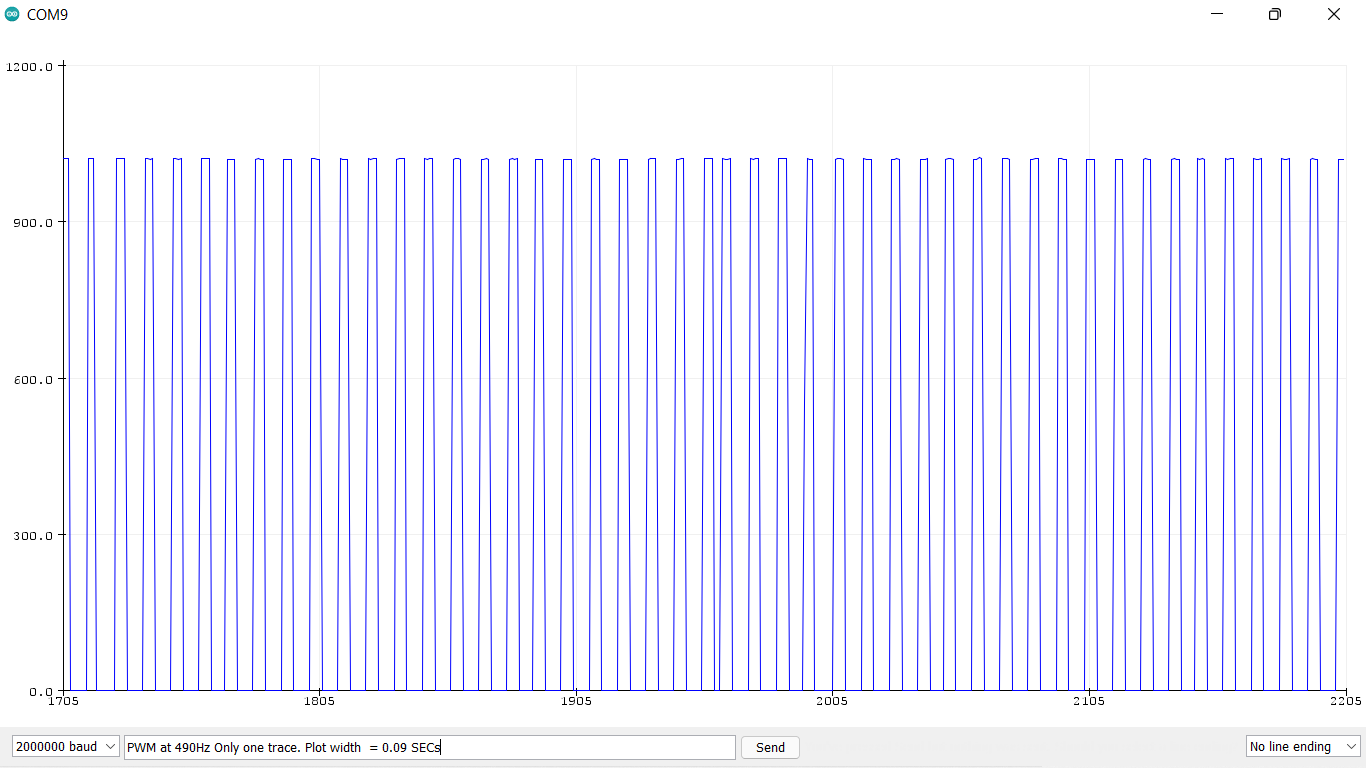
Task: Click the 600.0 y-axis label
Action: click(x=32, y=379)
